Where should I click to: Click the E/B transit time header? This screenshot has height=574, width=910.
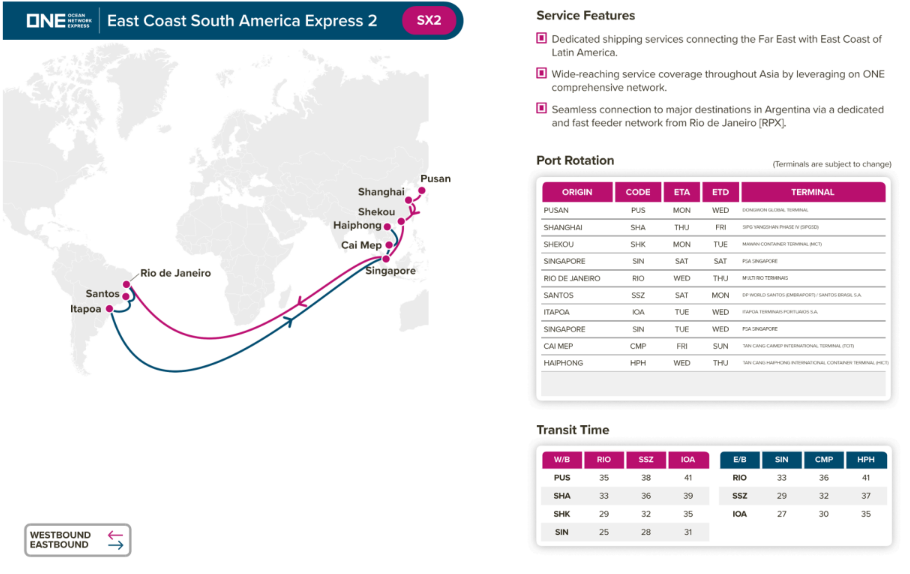pyautogui.click(x=739, y=460)
